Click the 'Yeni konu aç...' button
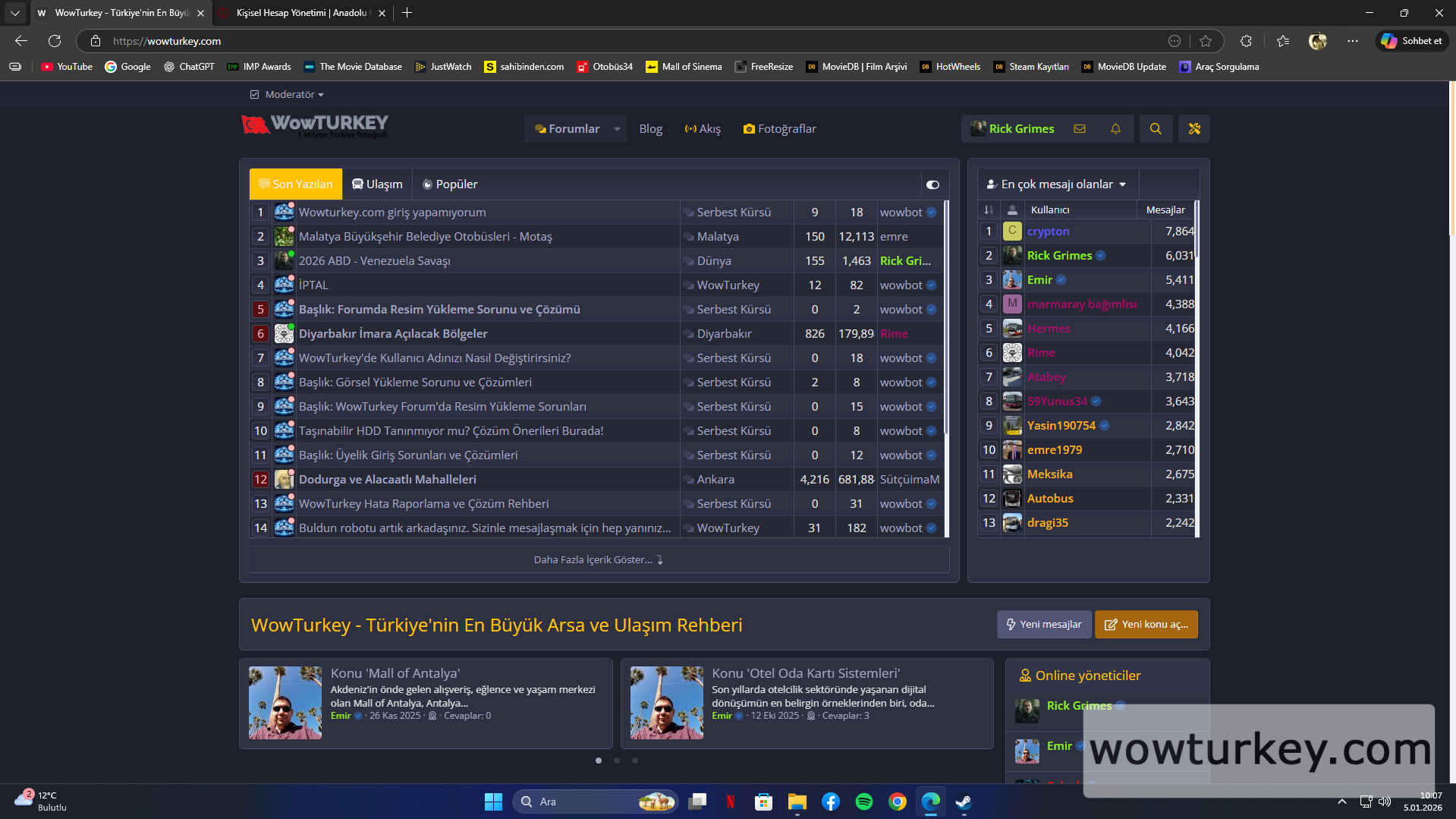The width and height of the screenshot is (1456, 819). click(1146, 625)
